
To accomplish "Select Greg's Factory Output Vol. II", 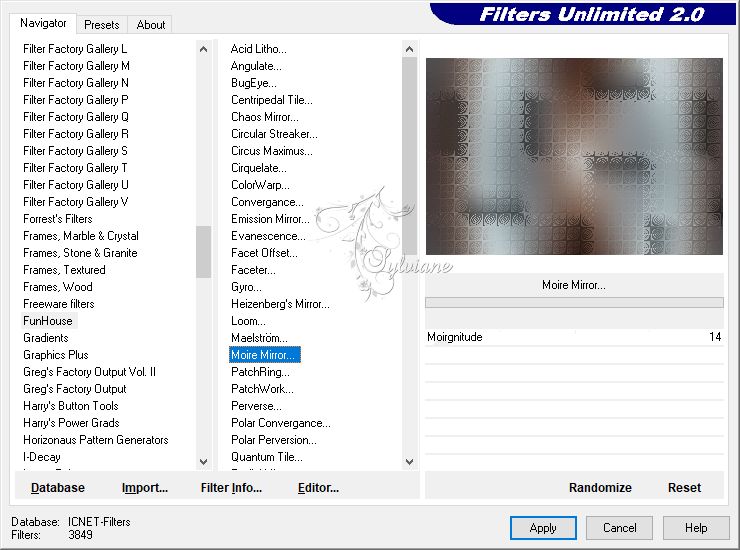I will coord(89,372).
